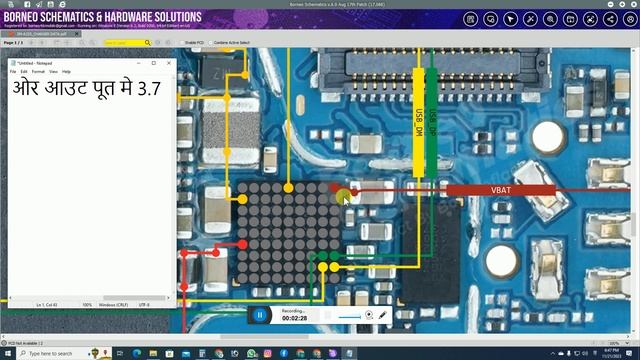Show hidden system tray icons

553,353
